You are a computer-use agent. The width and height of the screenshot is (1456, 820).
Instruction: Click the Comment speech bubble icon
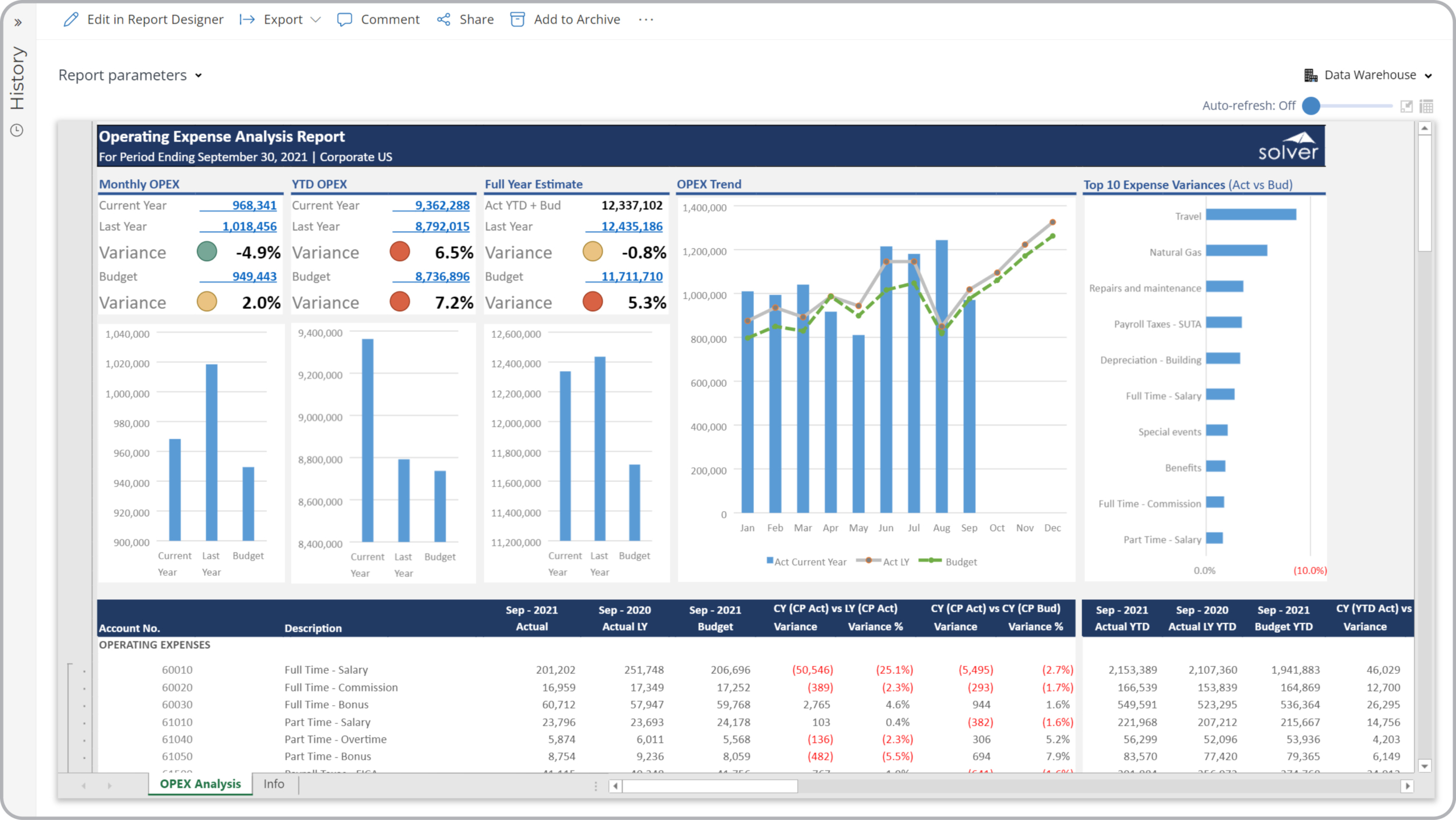(344, 20)
